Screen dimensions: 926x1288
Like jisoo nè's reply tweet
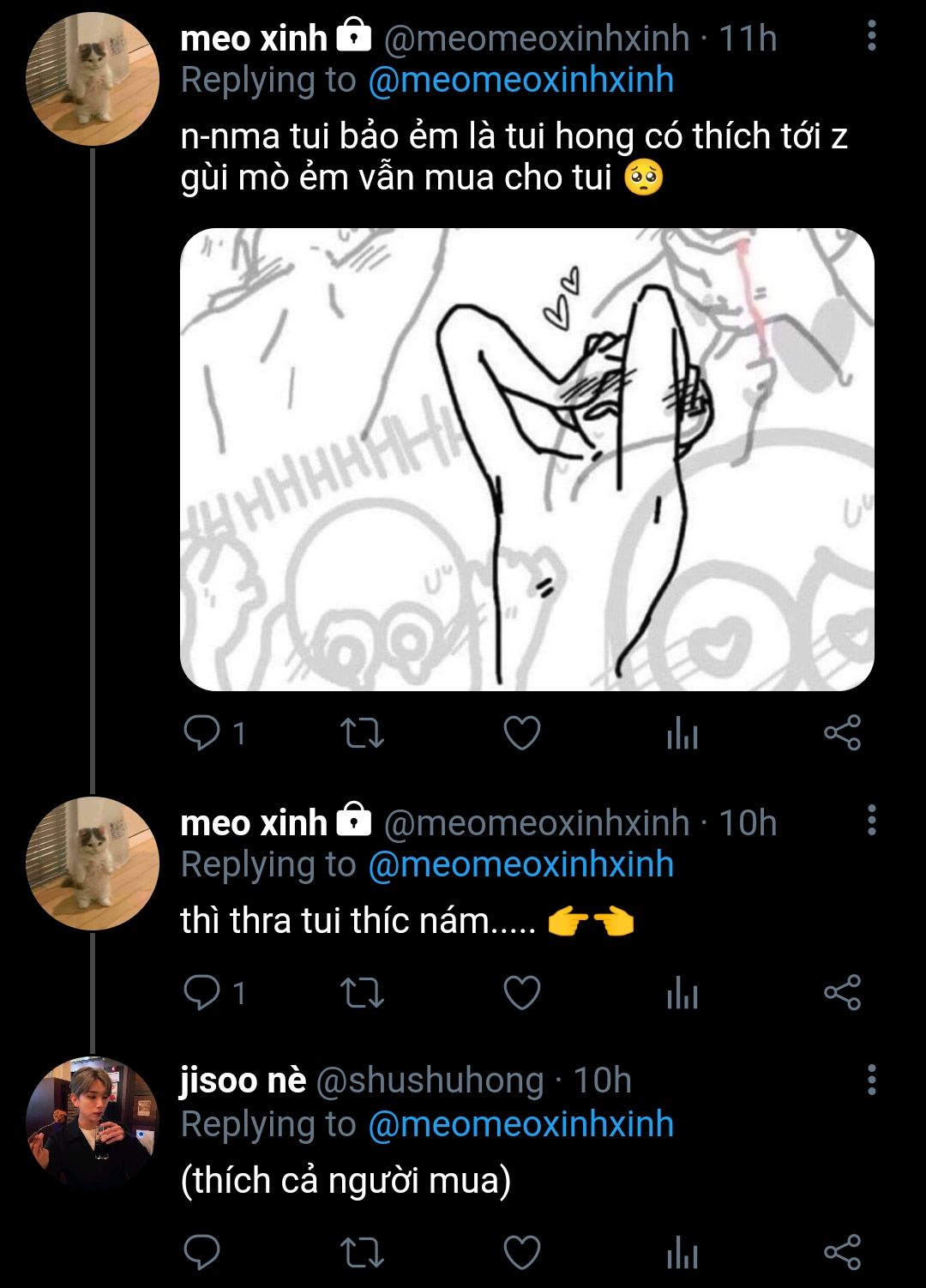tap(521, 1253)
